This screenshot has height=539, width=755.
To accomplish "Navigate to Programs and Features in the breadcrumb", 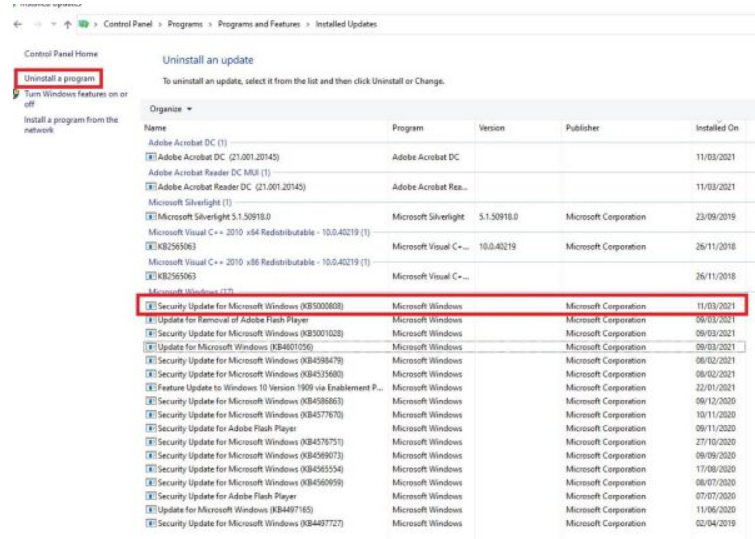I will click(x=259, y=24).
